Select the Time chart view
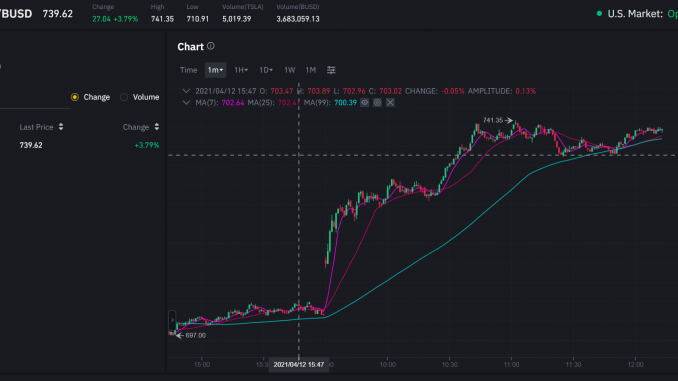The width and height of the screenshot is (678, 381). click(189, 70)
